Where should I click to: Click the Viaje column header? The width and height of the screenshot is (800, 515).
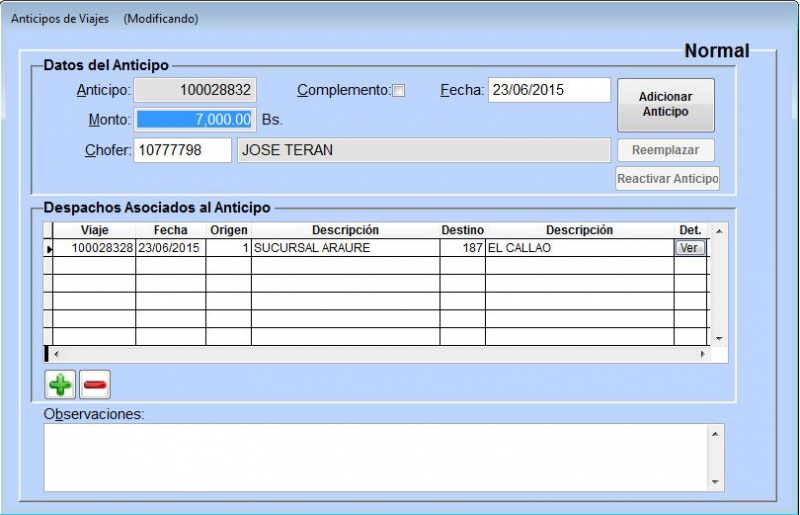tap(94, 231)
